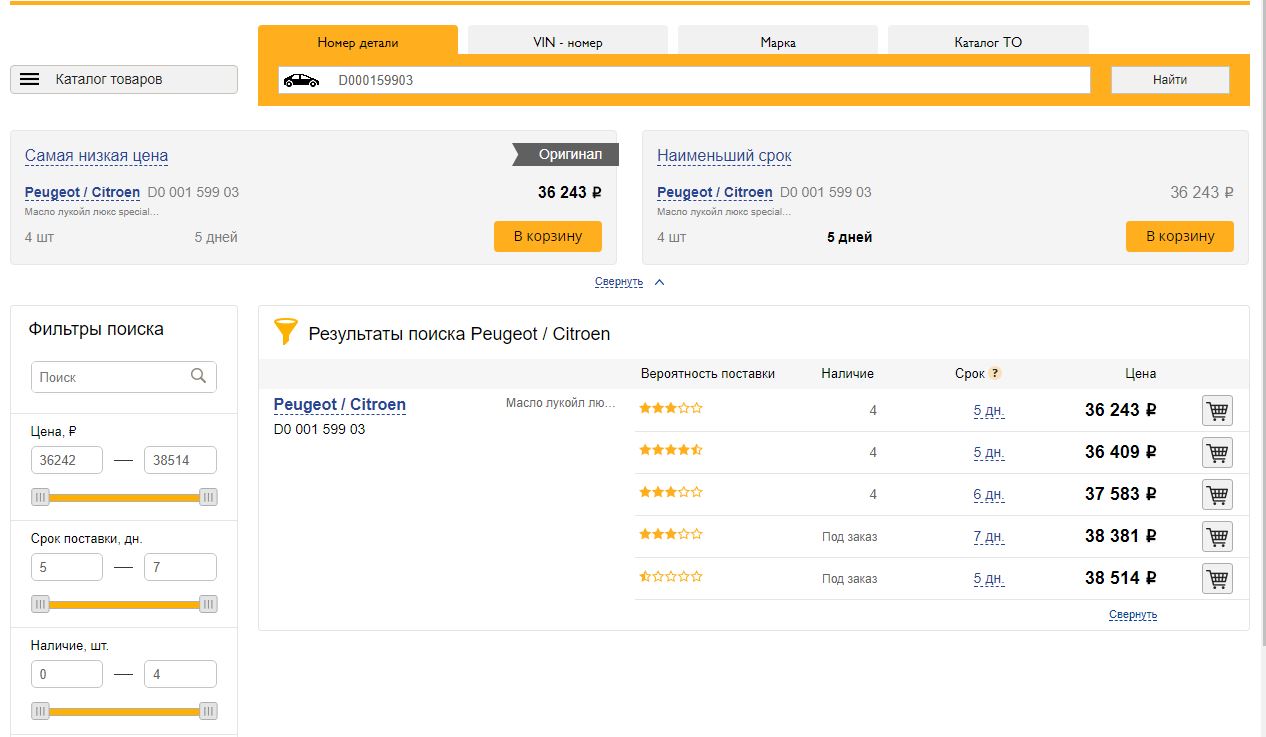
Task: Click the Наличие column header
Action: click(x=848, y=373)
